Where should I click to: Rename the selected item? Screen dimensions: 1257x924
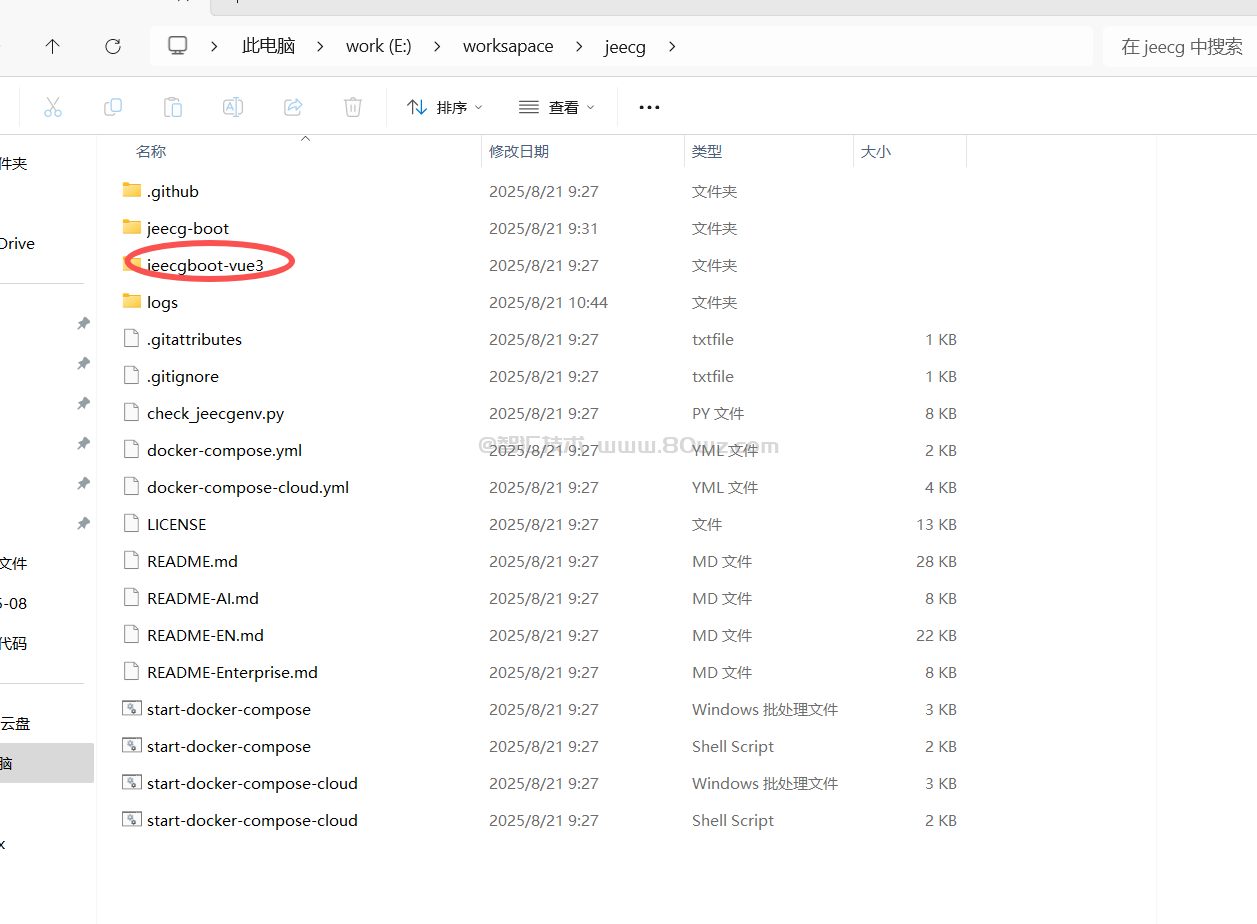pyautogui.click(x=233, y=107)
